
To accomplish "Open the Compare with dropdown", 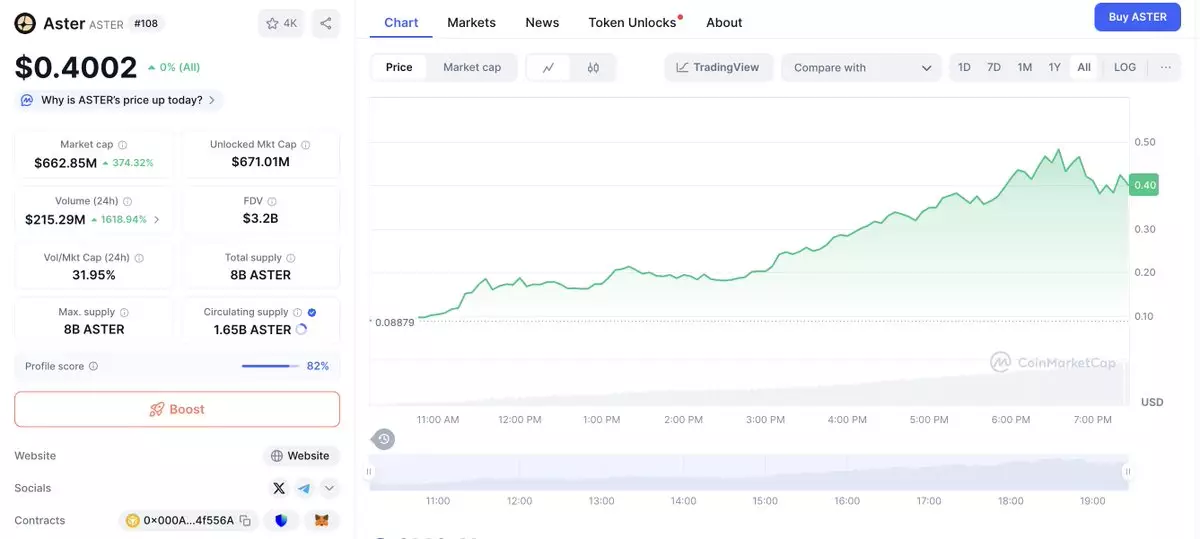I will coord(861,68).
